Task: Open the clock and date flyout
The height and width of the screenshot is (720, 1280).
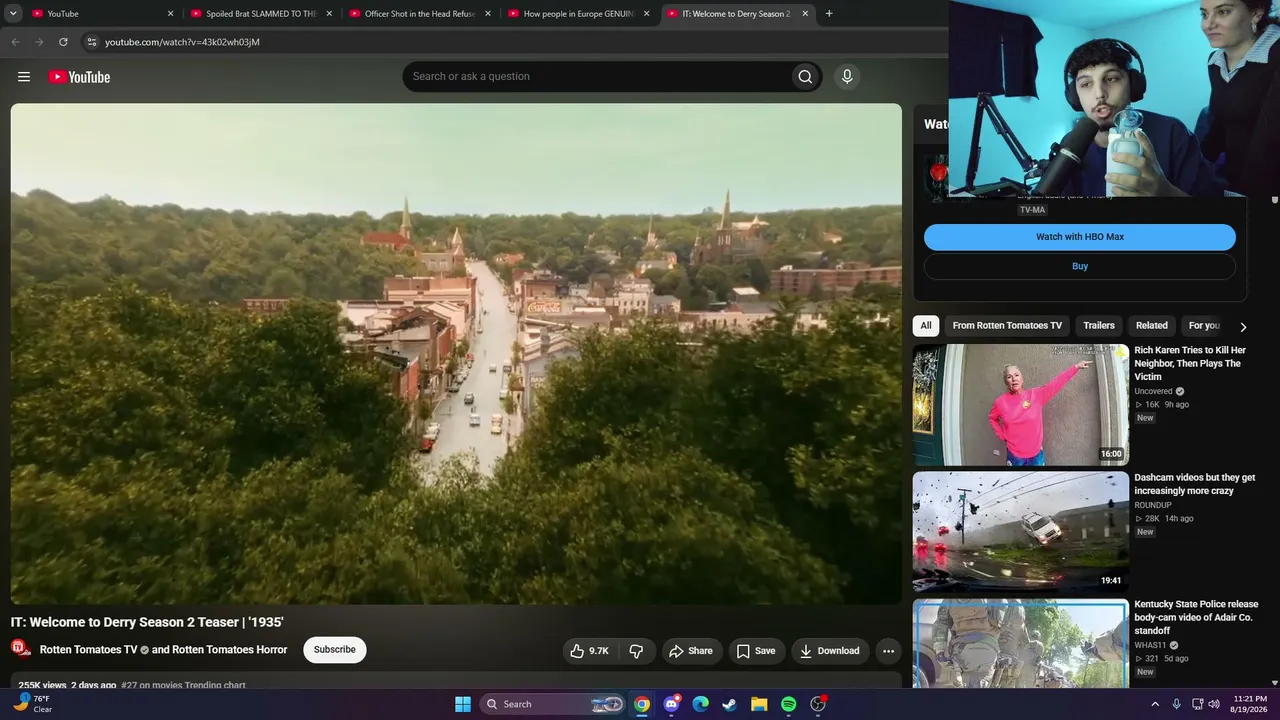Action: [x=1250, y=704]
